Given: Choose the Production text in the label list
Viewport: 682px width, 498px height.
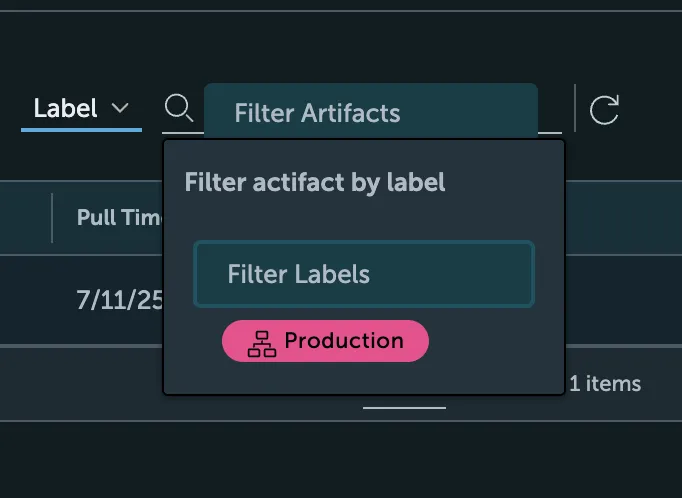Looking at the screenshot, I should [x=344, y=341].
